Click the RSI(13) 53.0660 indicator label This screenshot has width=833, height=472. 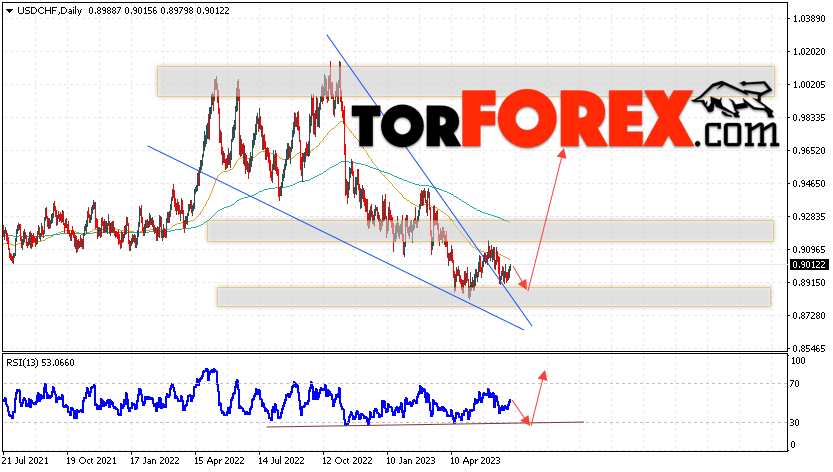[x=40, y=363]
